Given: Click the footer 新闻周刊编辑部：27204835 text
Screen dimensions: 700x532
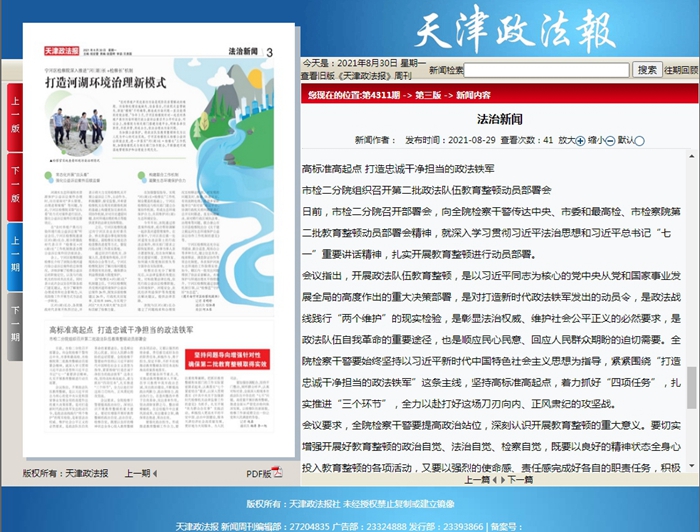Looking at the screenshot, I should pyautogui.click(x=275, y=527).
